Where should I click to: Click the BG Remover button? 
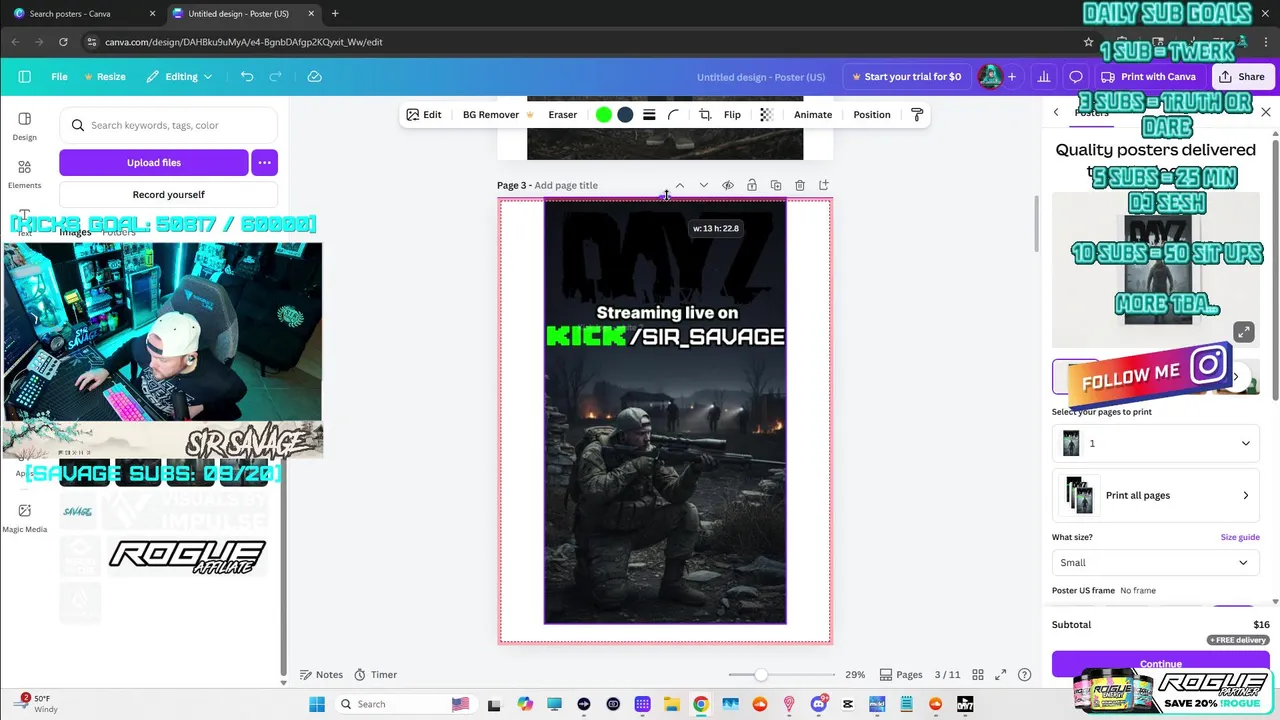click(498, 115)
